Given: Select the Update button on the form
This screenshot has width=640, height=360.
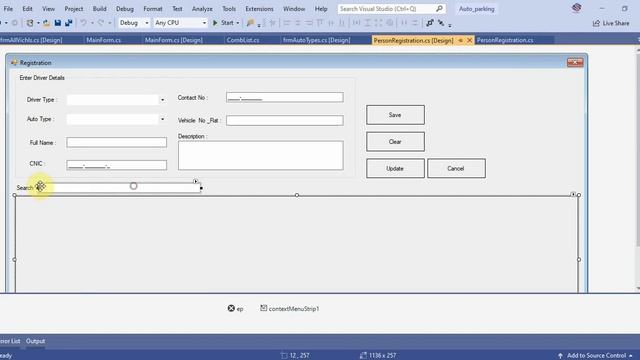Looking at the screenshot, I should (x=395, y=169).
